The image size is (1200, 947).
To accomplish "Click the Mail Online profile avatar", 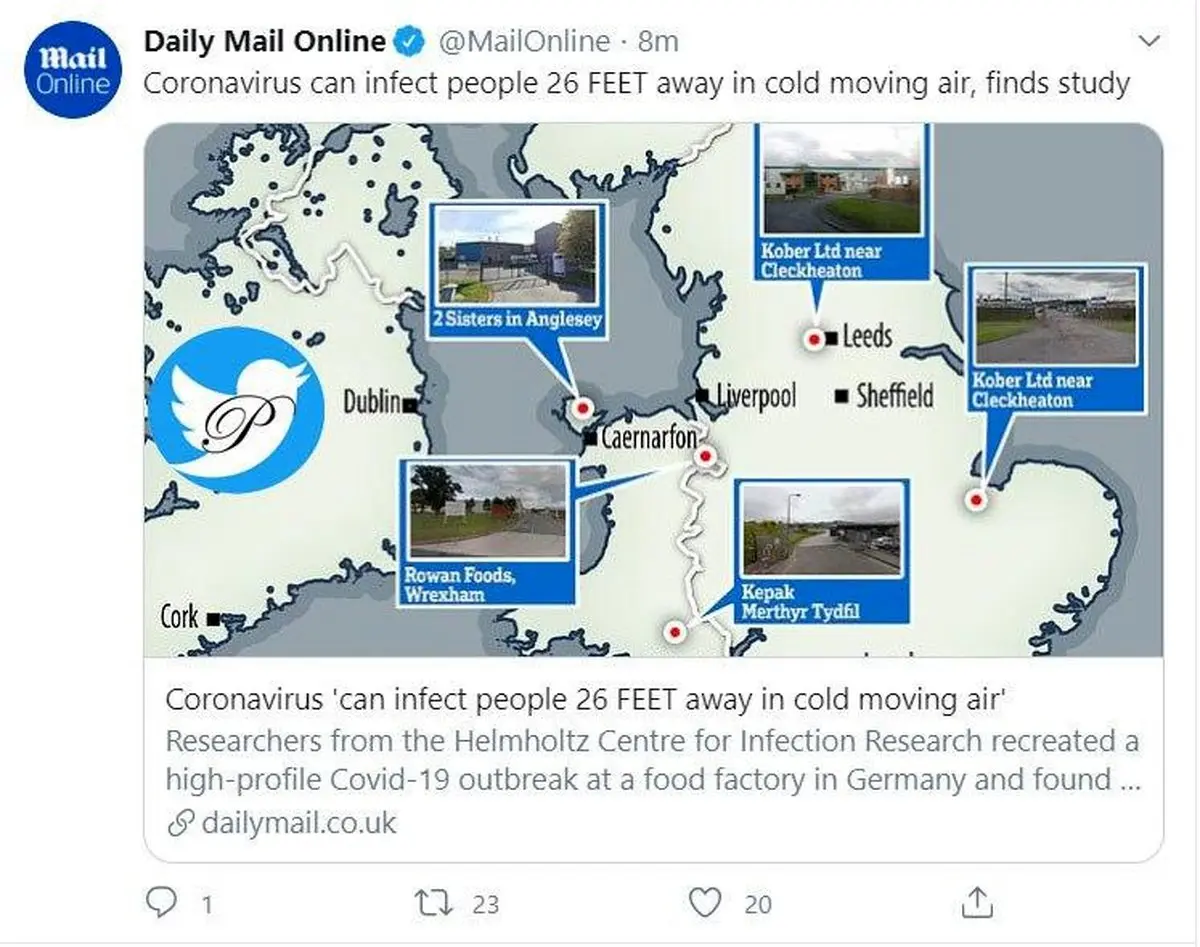I will coord(73,69).
